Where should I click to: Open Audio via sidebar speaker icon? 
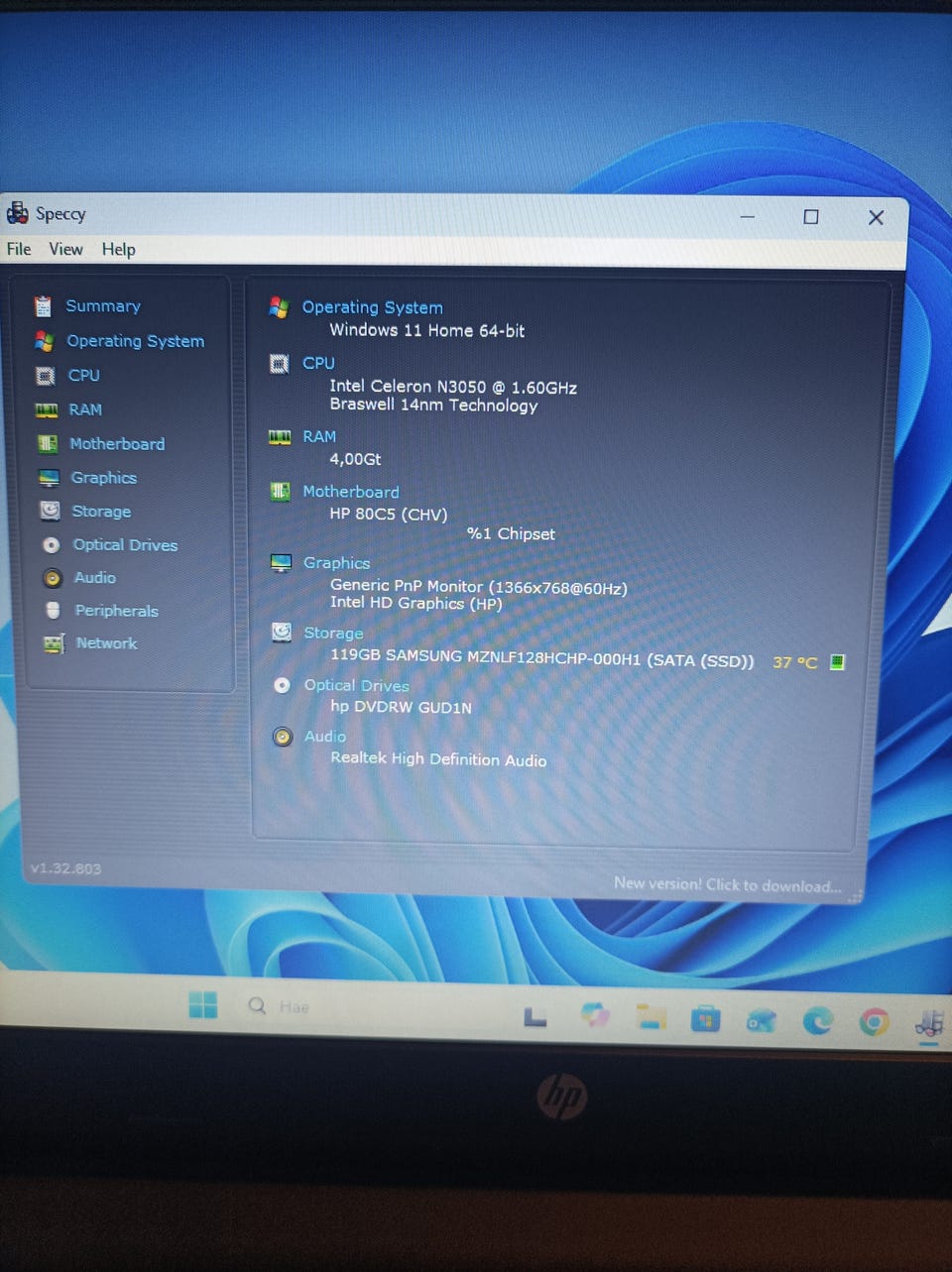pos(54,578)
